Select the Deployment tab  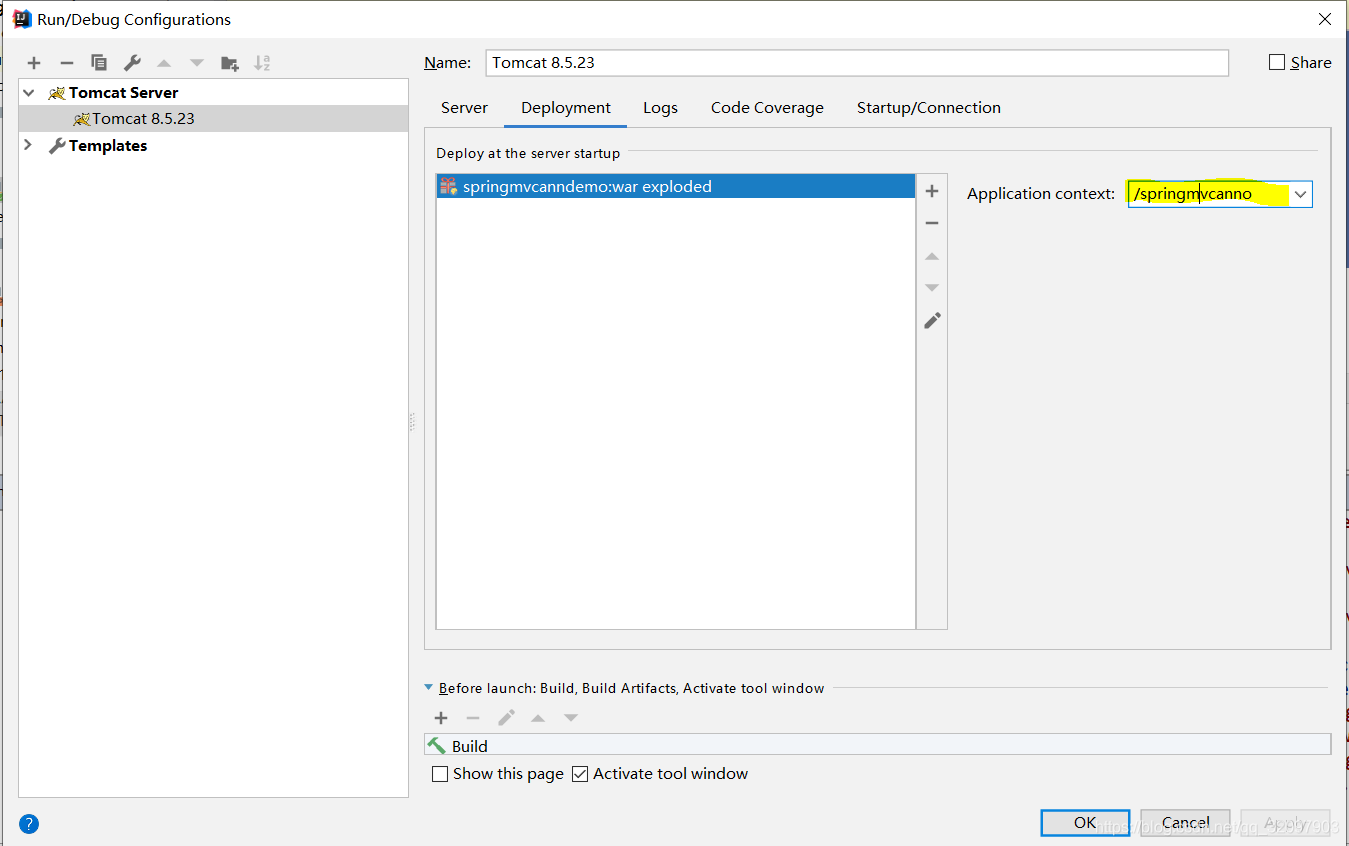566,108
